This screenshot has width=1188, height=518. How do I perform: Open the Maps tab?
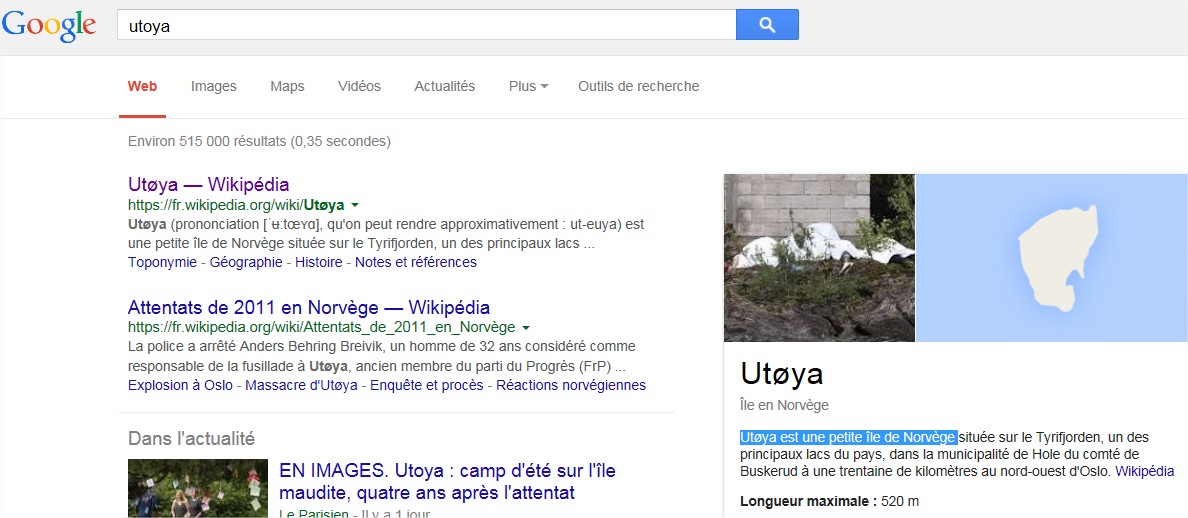tap(287, 86)
